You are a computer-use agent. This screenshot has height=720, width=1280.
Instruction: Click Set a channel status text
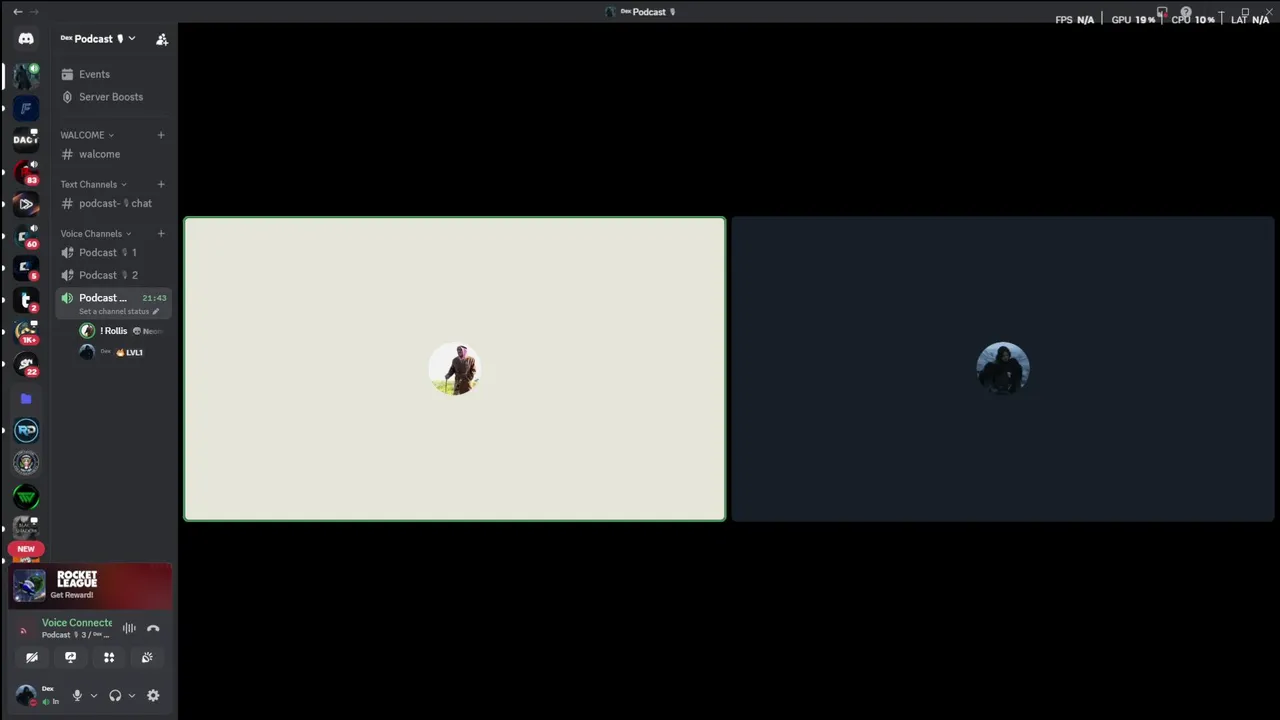[x=114, y=311]
